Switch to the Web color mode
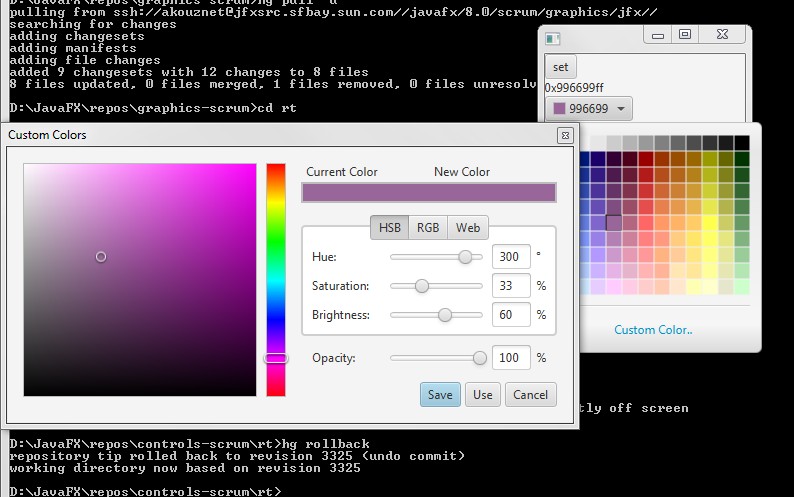 pos(467,228)
